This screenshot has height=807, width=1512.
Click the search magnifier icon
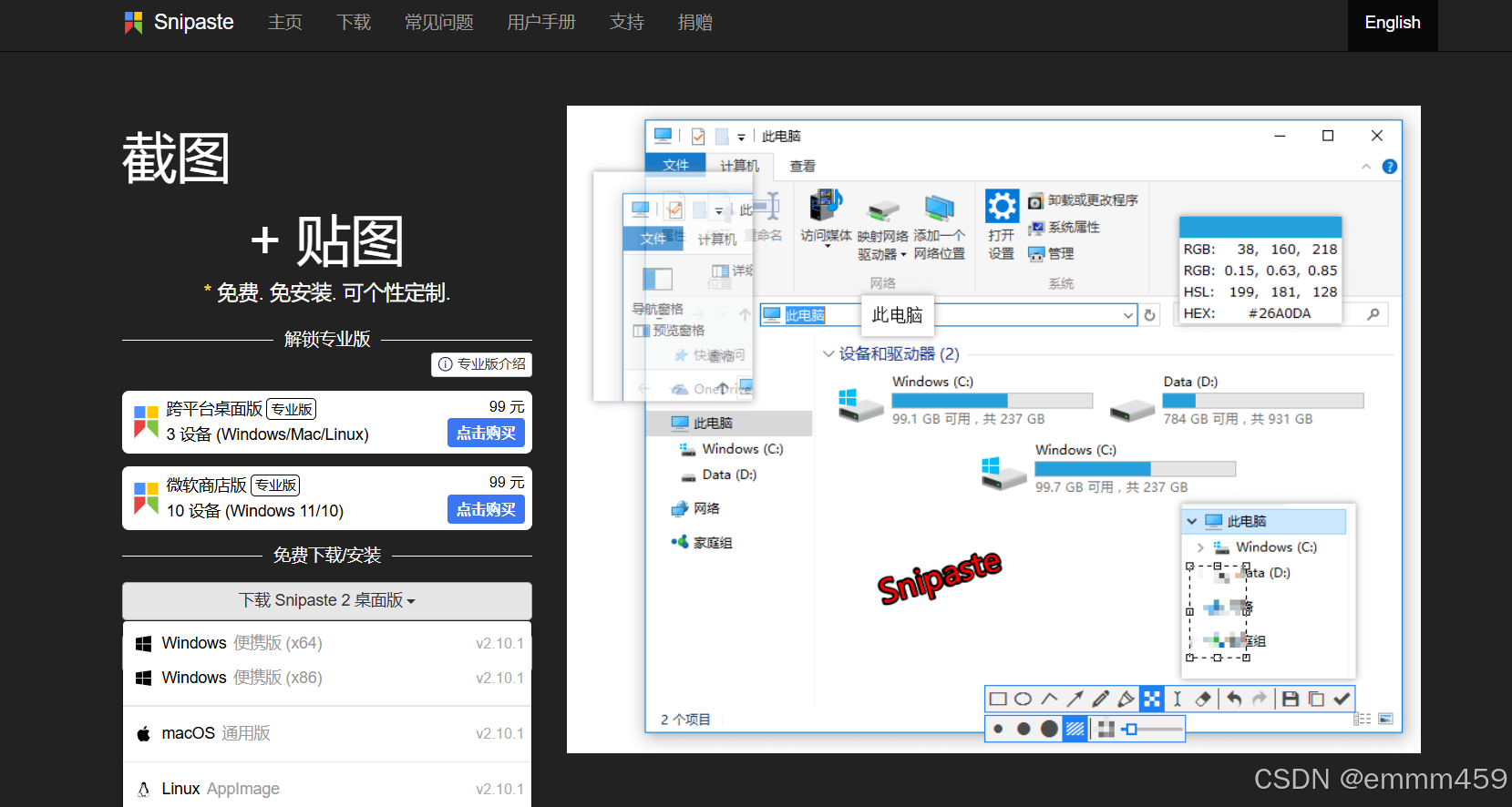coord(1373,314)
